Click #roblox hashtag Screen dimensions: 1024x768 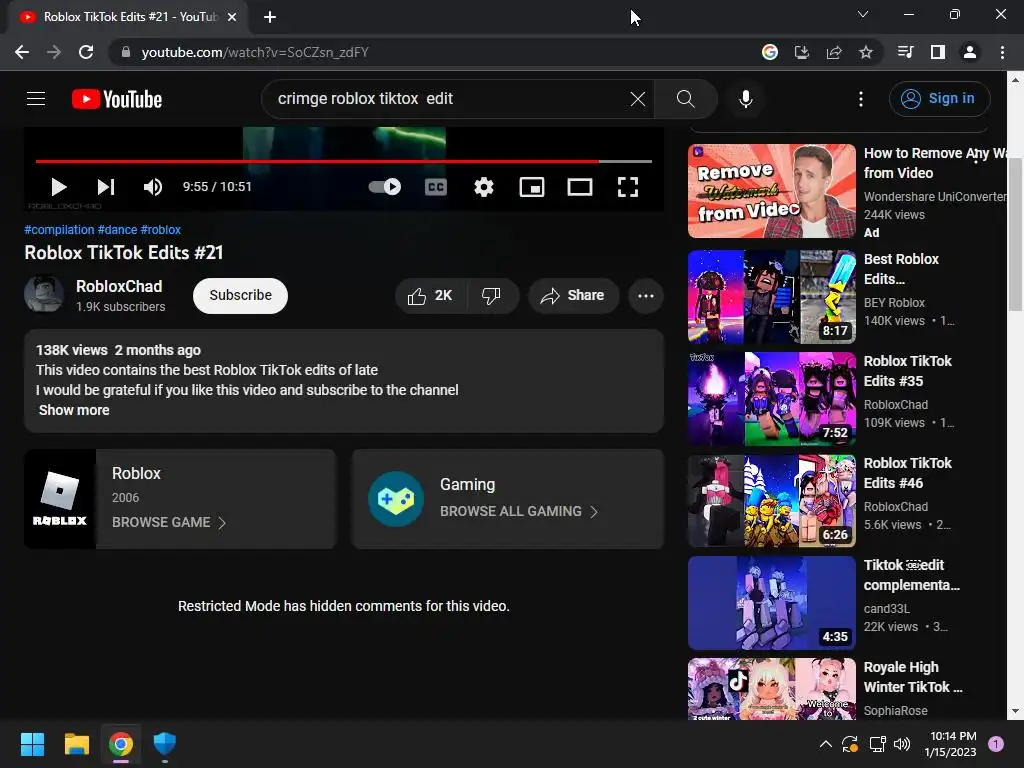pos(161,230)
